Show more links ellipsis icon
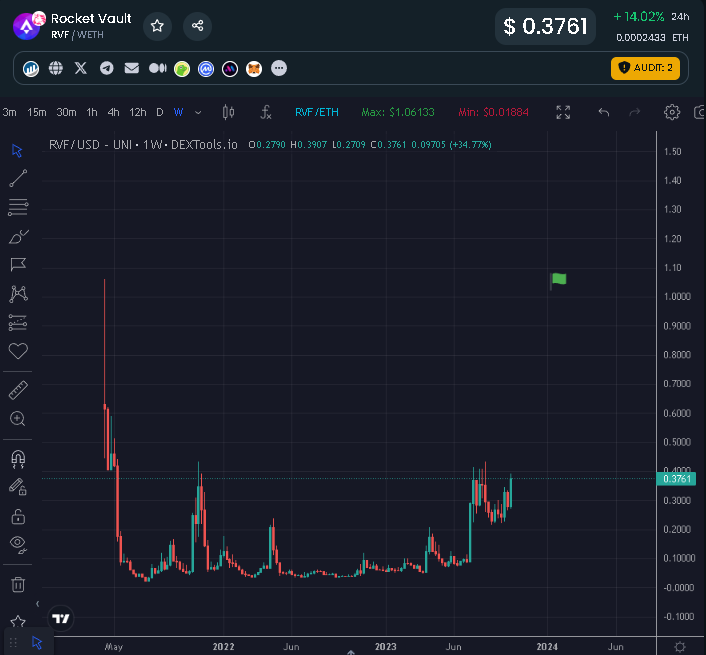Screen dimensions: 706x655 (279, 68)
